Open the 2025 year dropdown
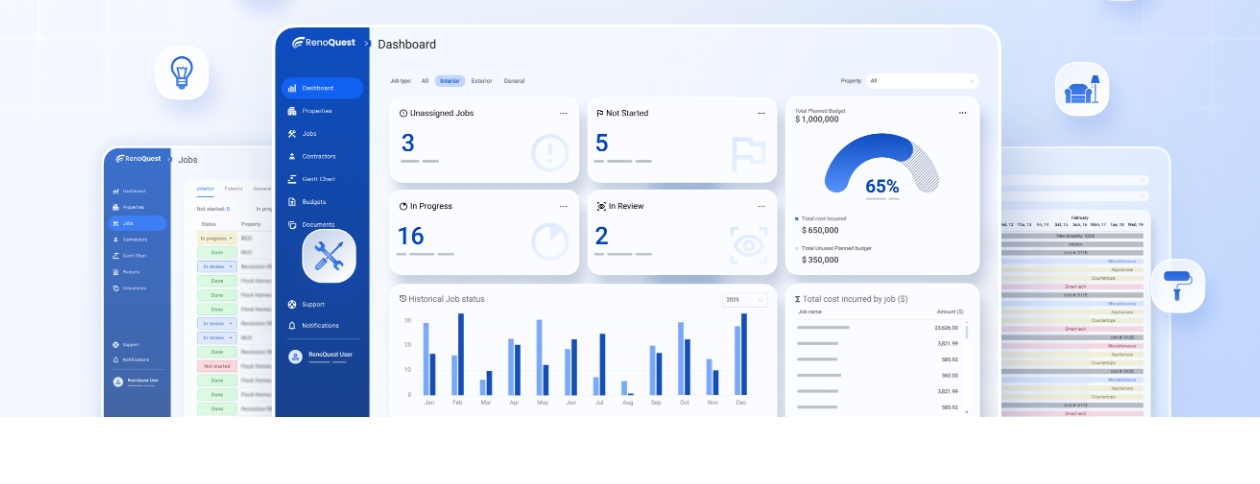 [x=745, y=300]
